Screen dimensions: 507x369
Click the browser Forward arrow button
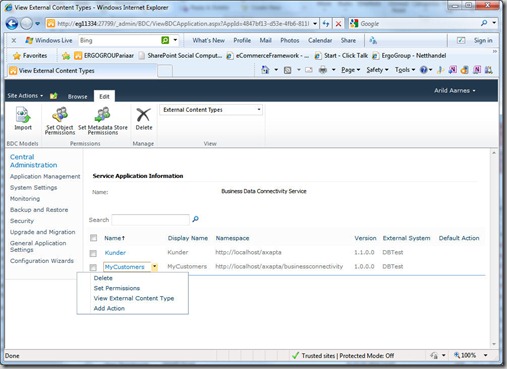[x=26, y=24]
